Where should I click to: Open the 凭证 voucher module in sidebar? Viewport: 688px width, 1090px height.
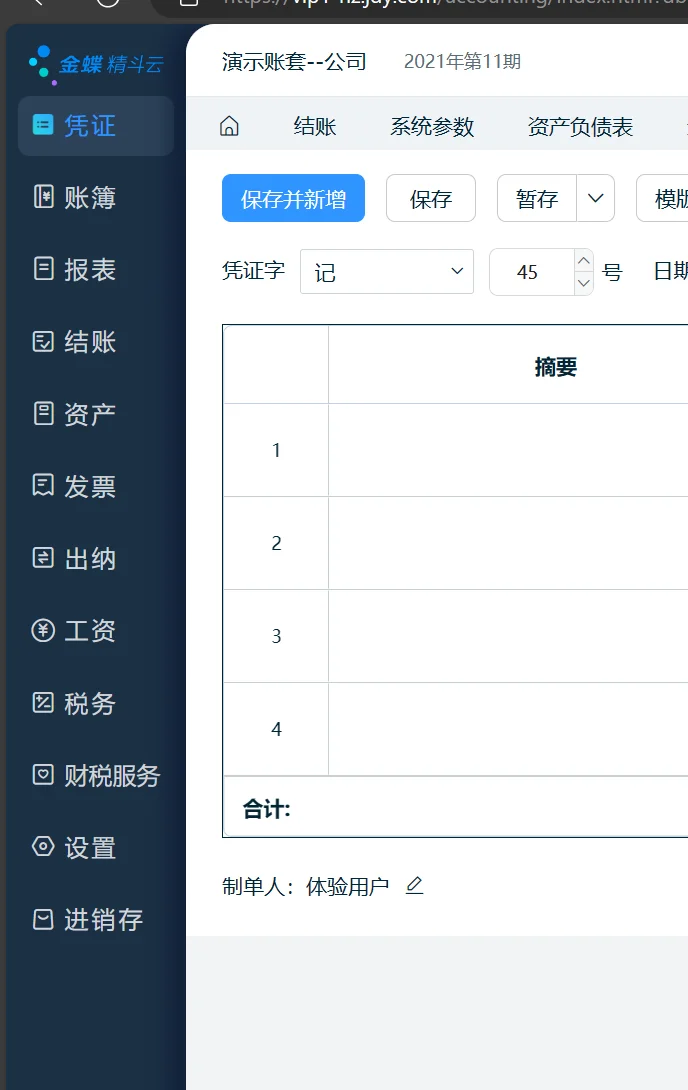[x=96, y=126]
